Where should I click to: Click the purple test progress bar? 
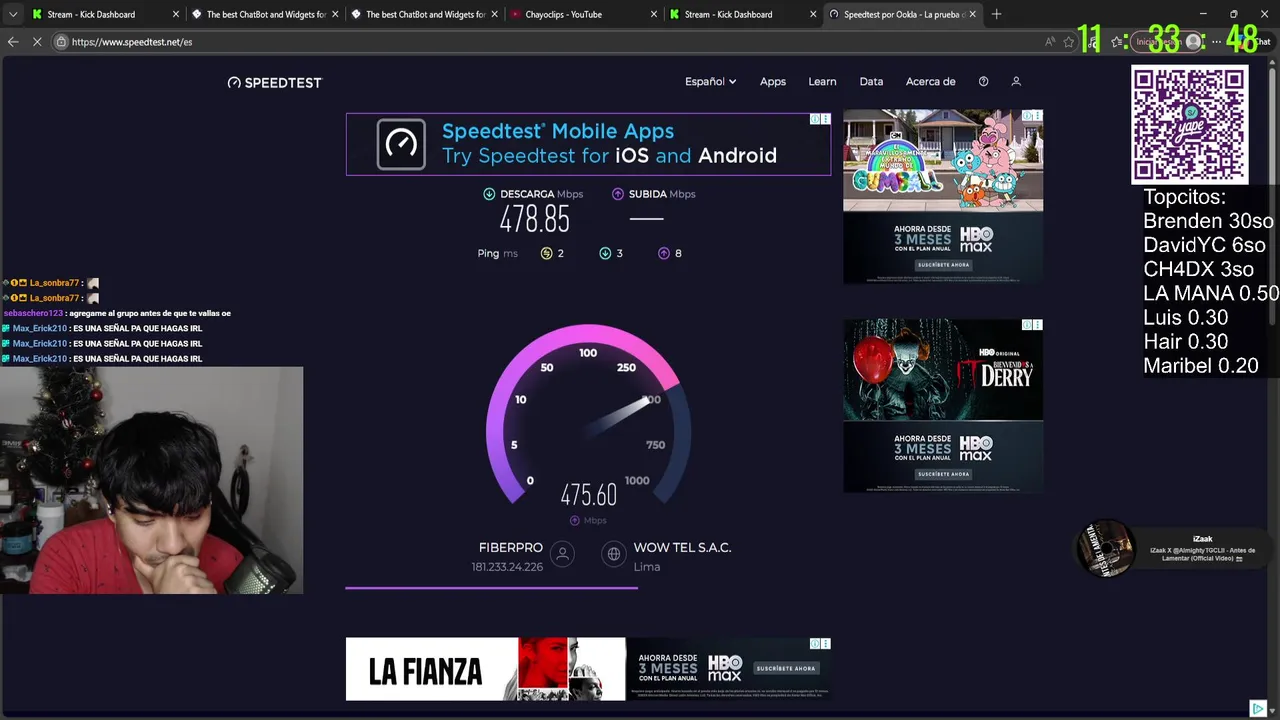[x=491, y=588]
